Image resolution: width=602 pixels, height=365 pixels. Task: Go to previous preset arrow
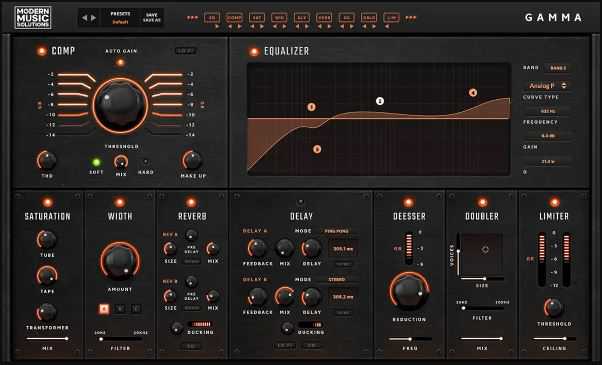tap(84, 18)
